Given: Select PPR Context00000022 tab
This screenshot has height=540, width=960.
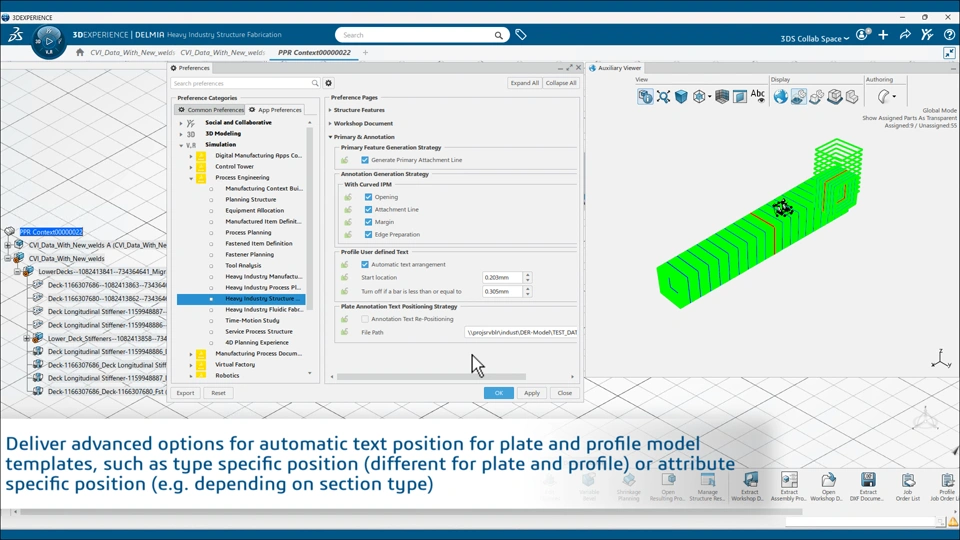Looking at the screenshot, I should (x=314, y=53).
